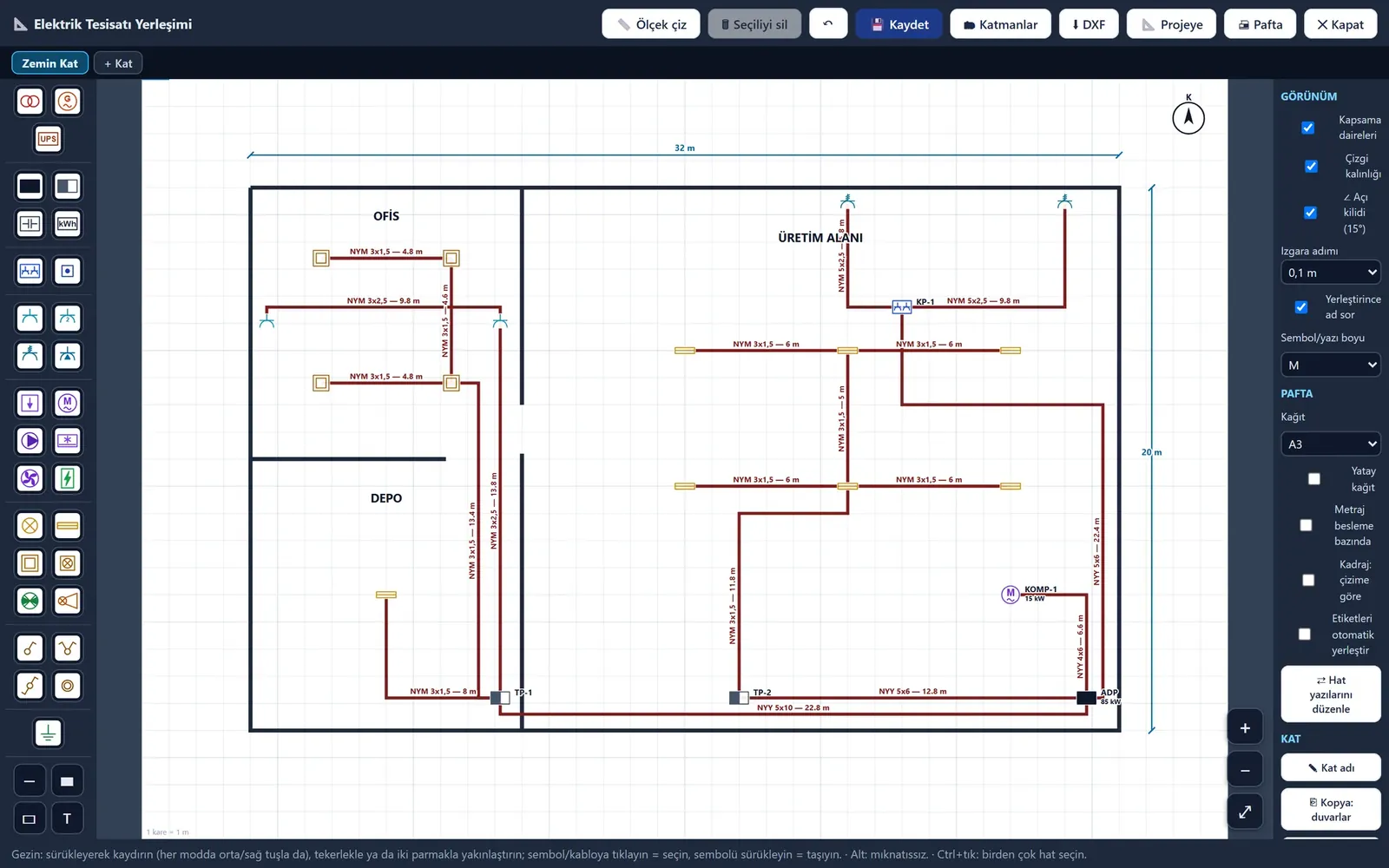The width and height of the screenshot is (1389, 868).
Task: Click the Kat adı button
Action: 1331,768
